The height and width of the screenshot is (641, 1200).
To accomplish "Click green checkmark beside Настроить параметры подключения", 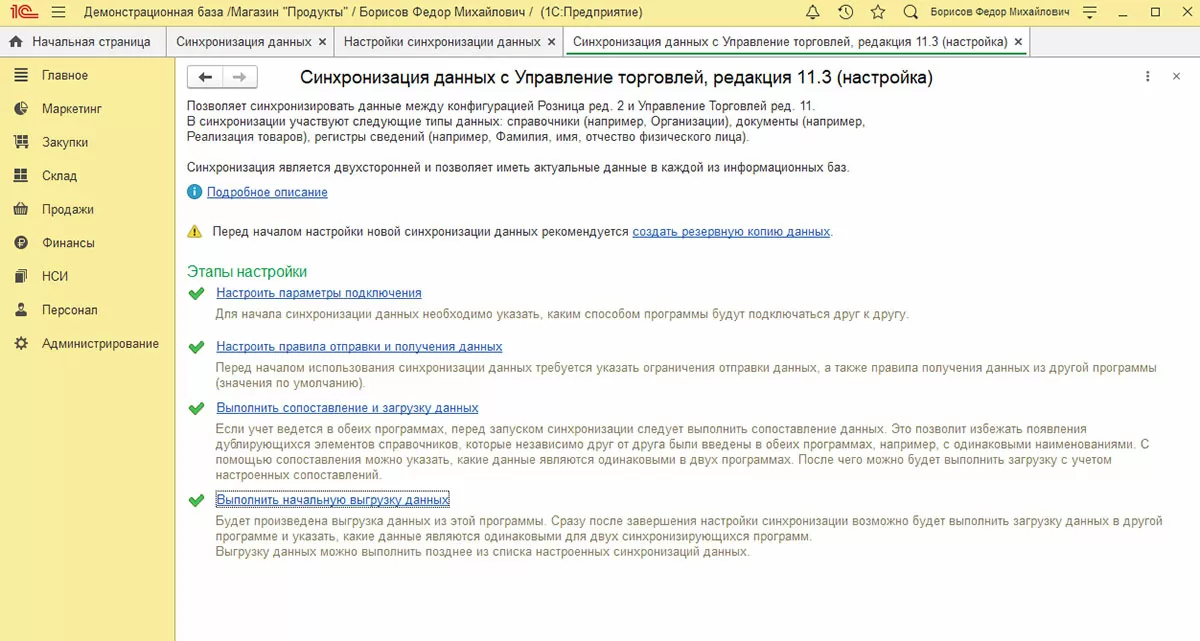I will (195, 293).
